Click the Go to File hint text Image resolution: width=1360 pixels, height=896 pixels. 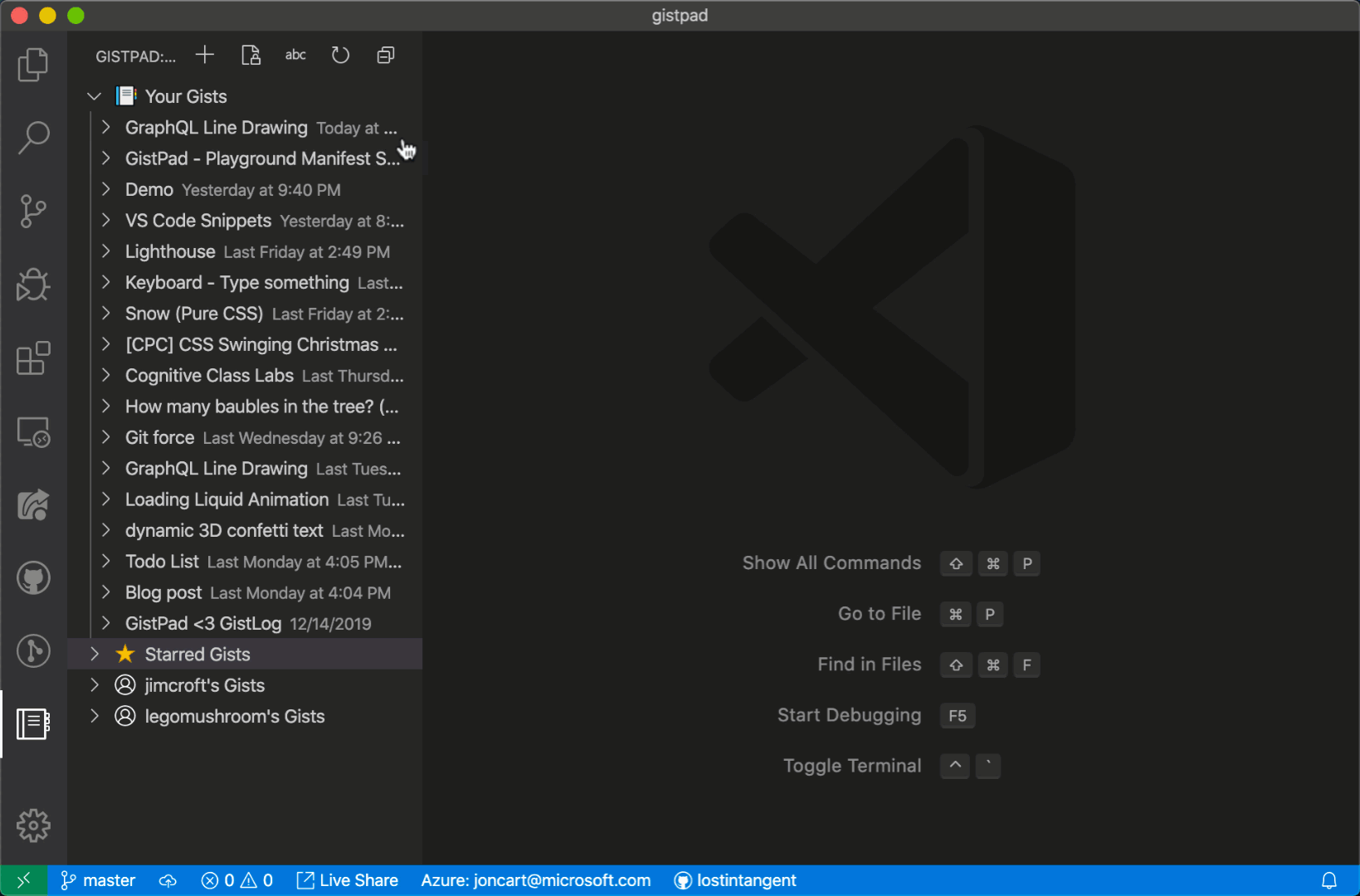[880, 614]
